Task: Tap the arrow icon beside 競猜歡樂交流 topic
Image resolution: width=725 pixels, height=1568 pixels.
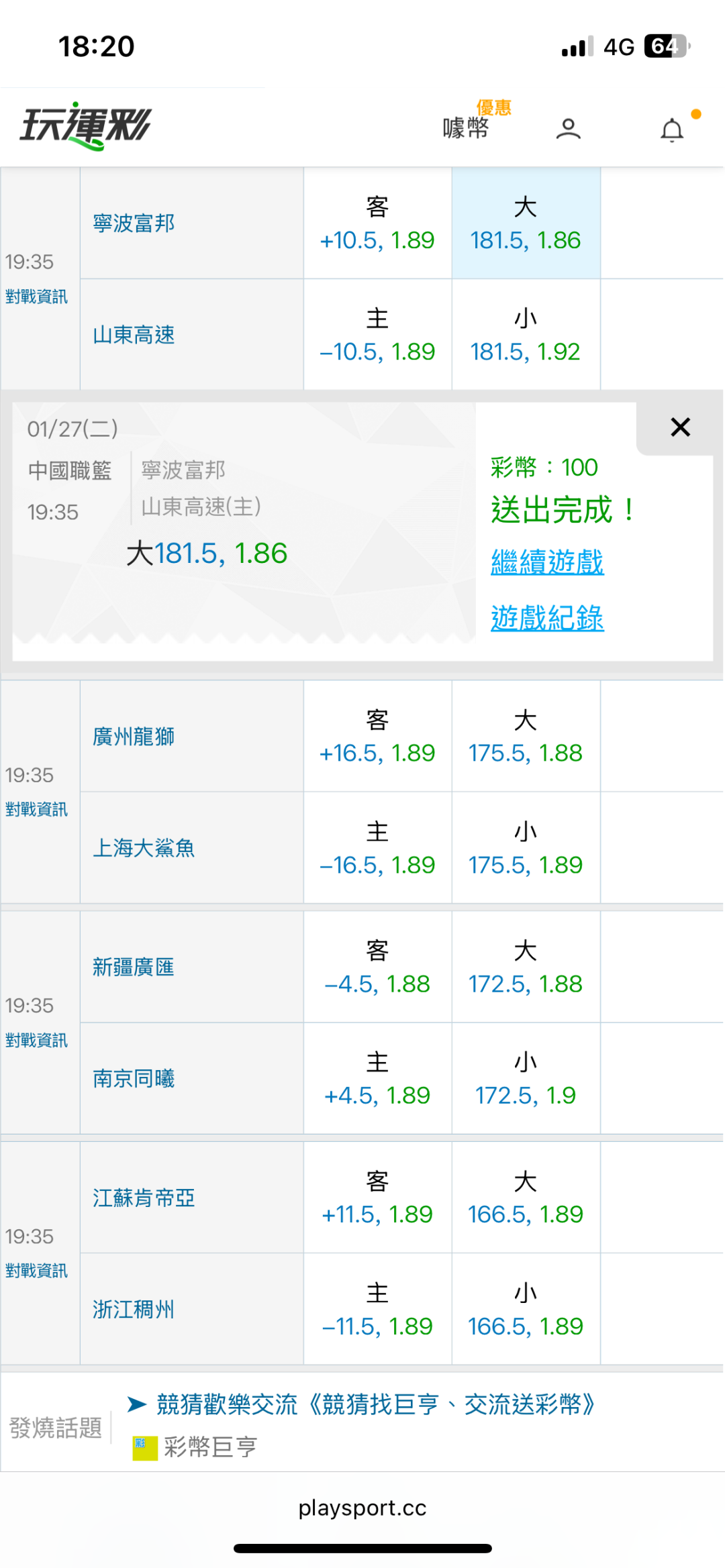Action: coord(137,1404)
